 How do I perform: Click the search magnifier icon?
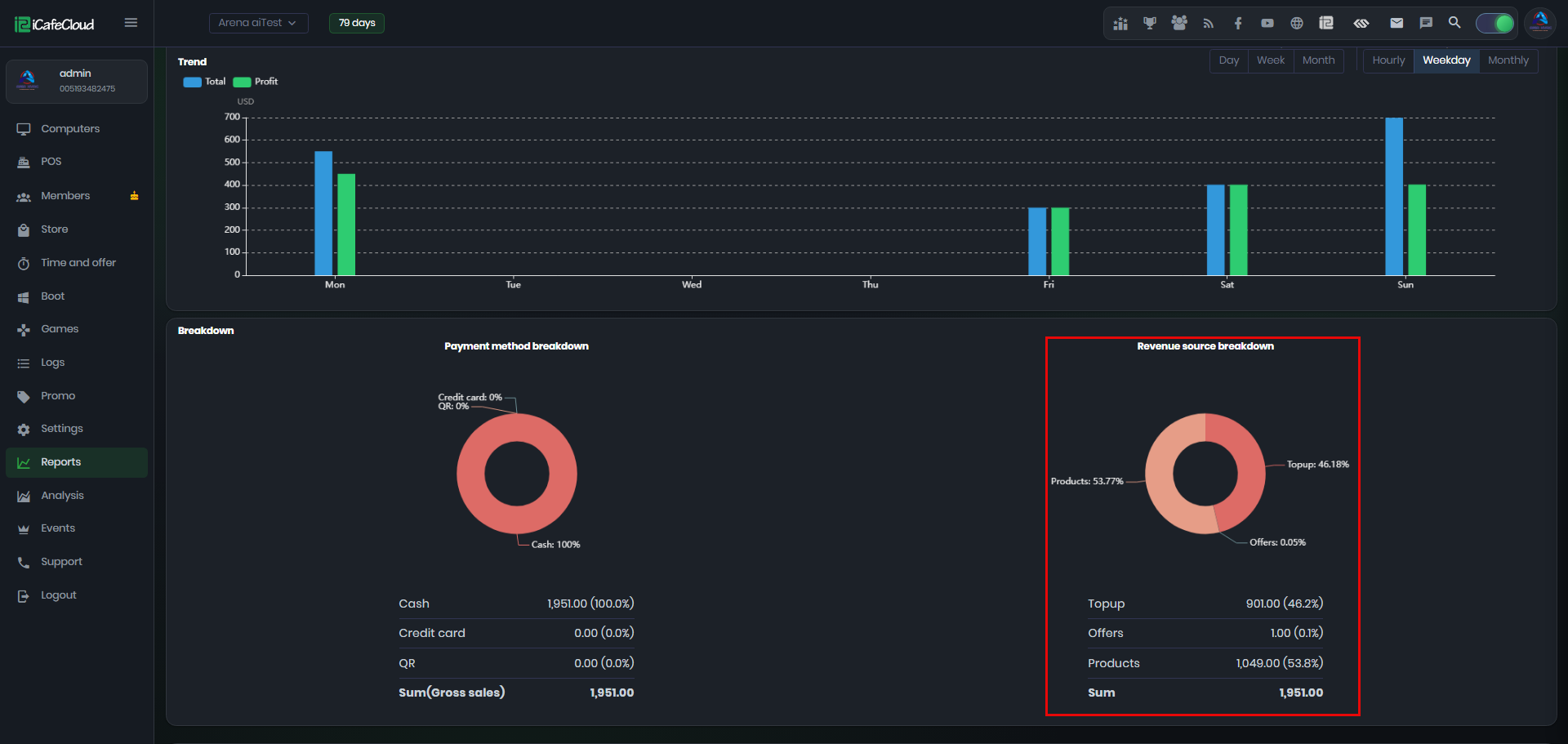[x=1454, y=23]
